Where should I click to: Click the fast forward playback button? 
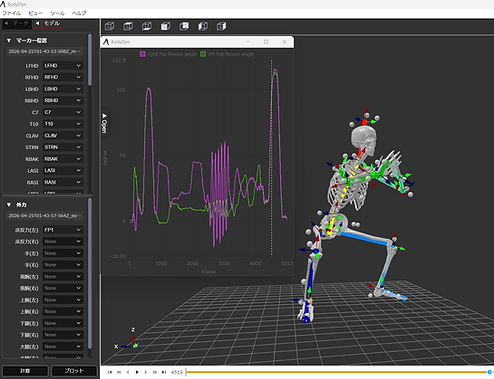pyautogui.click(x=155, y=372)
